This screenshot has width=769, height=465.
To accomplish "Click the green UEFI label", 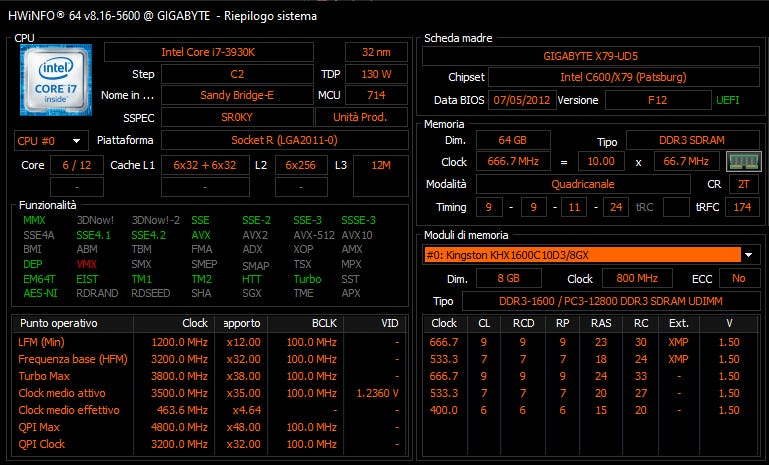I will (x=727, y=101).
